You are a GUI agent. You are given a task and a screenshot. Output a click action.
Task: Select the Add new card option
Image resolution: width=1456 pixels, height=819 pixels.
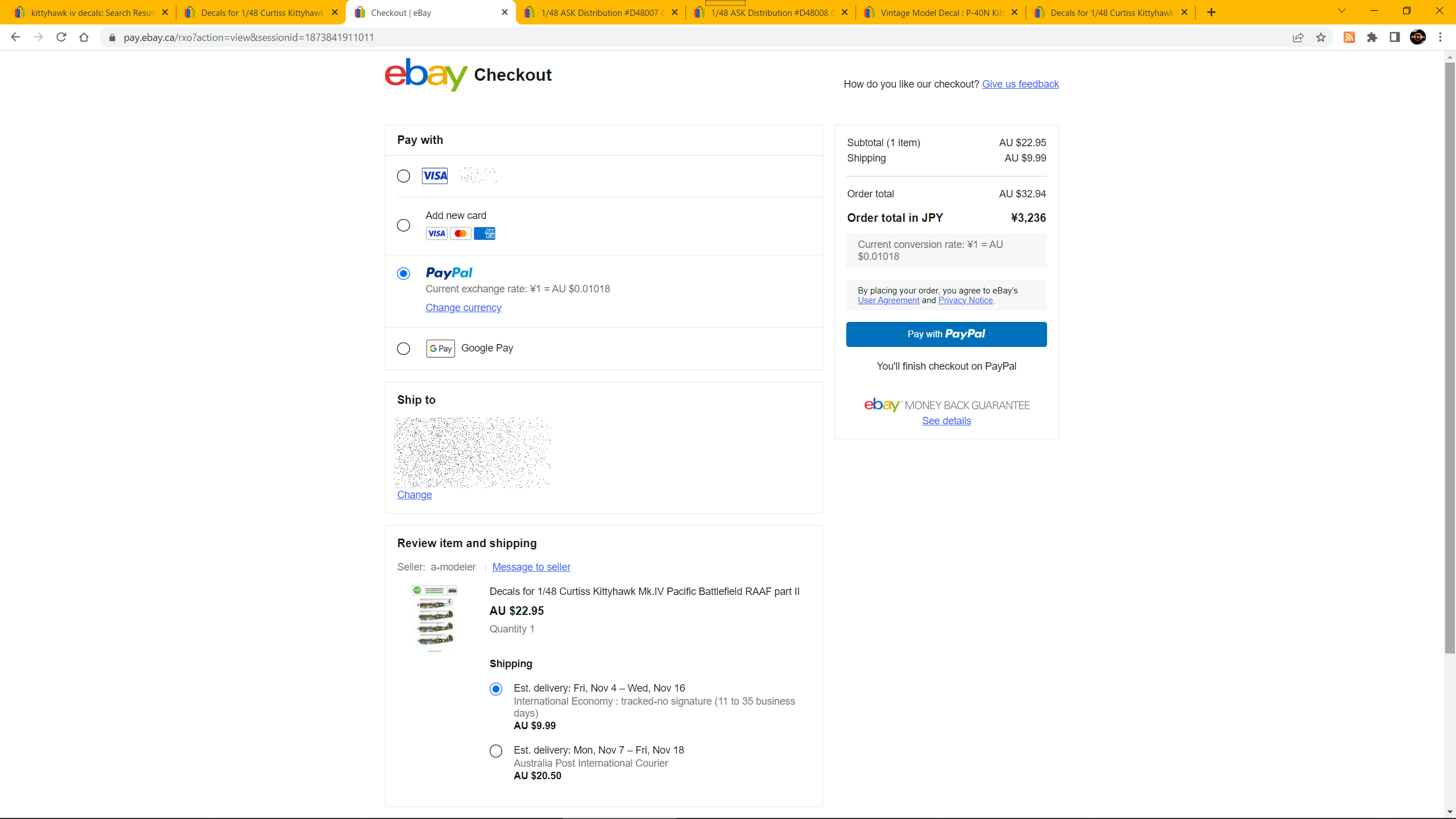click(403, 225)
